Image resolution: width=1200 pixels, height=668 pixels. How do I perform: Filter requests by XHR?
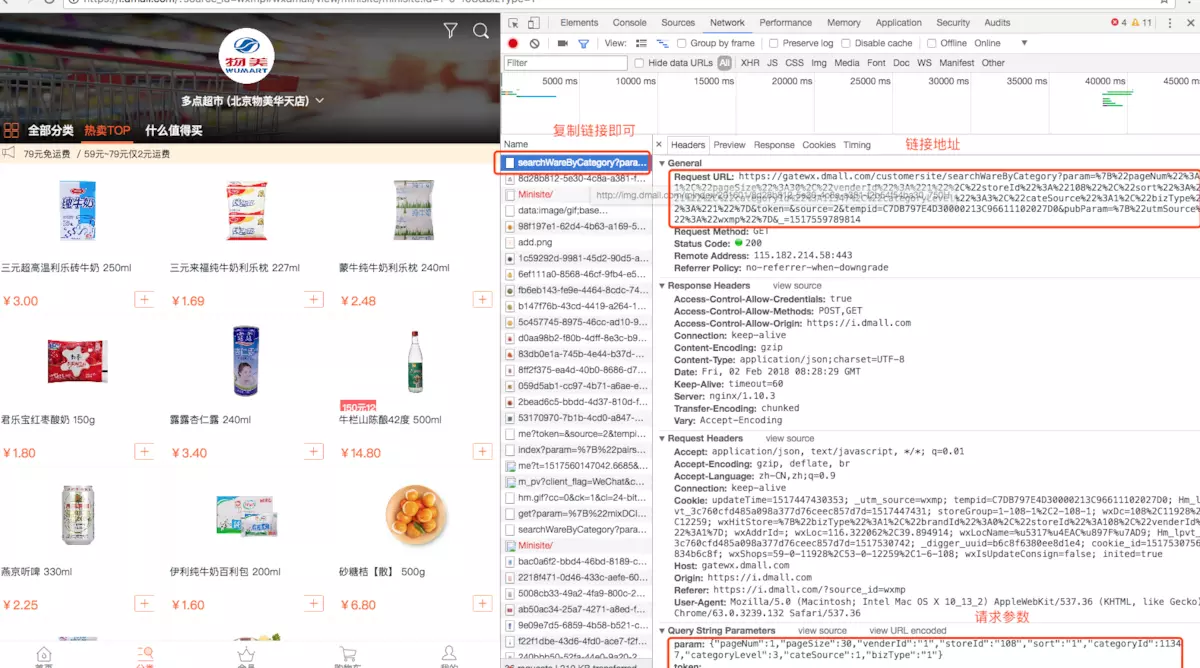pyautogui.click(x=750, y=62)
